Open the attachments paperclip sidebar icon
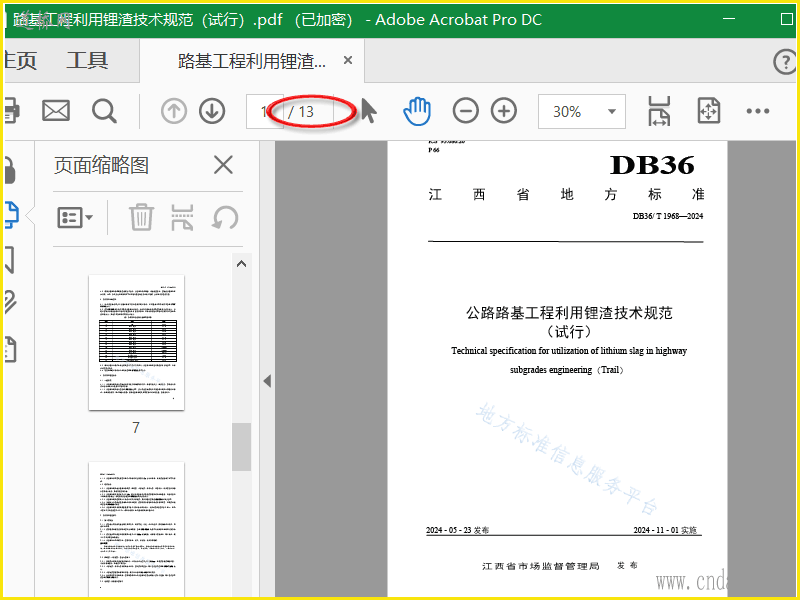The height and width of the screenshot is (600, 800). 10,302
